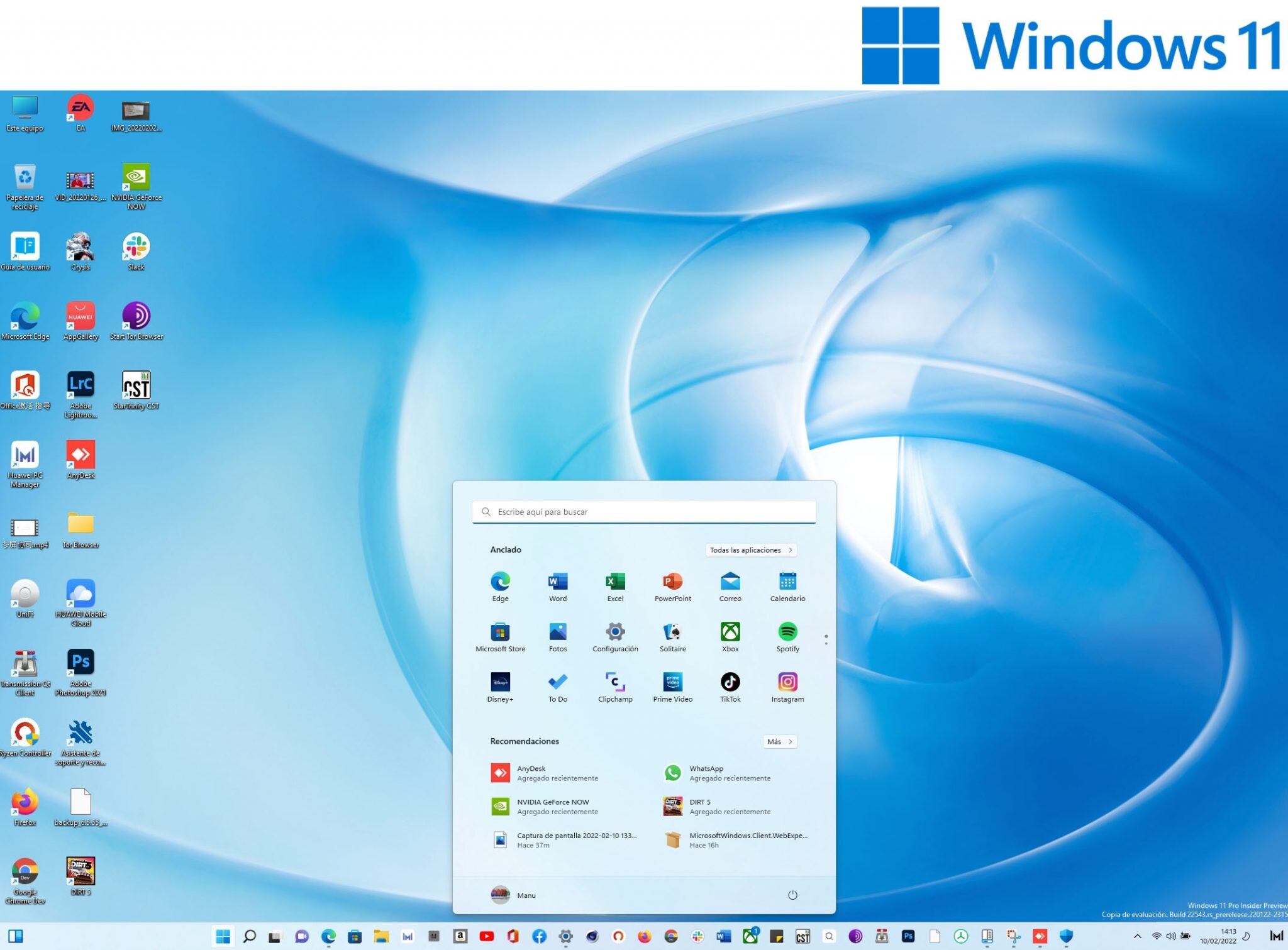Image resolution: width=1288 pixels, height=950 pixels.
Task: Open Firefox from the taskbar
Action: coord(643,936)
